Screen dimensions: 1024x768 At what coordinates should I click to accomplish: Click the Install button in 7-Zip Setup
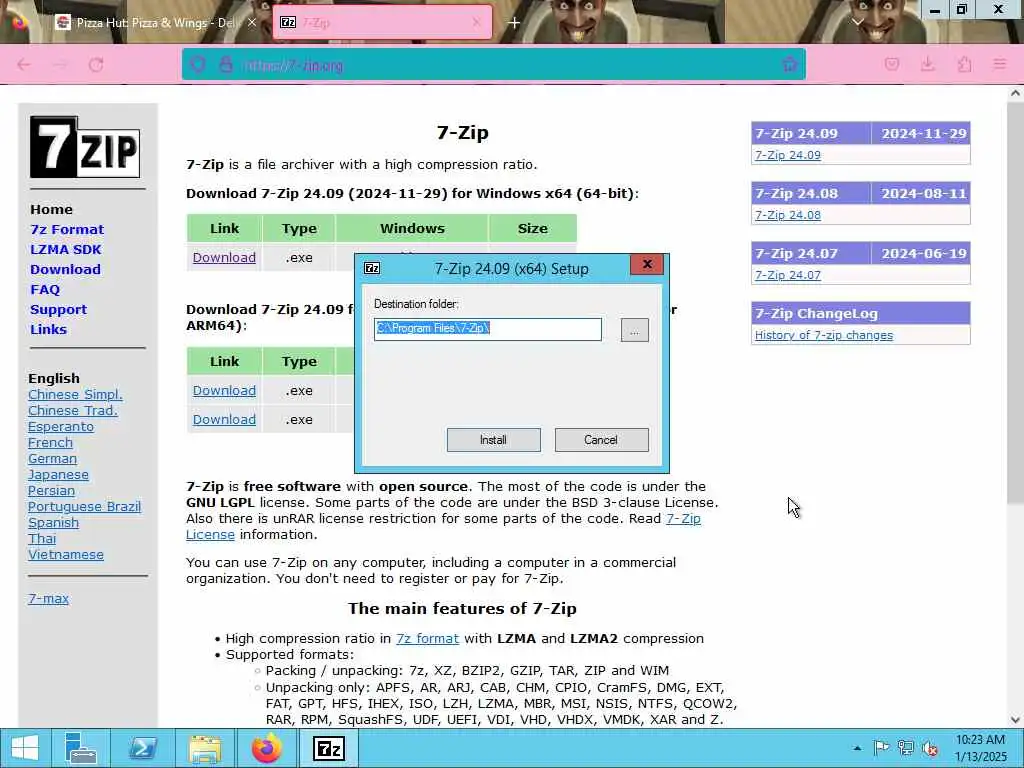pos(493,440)
